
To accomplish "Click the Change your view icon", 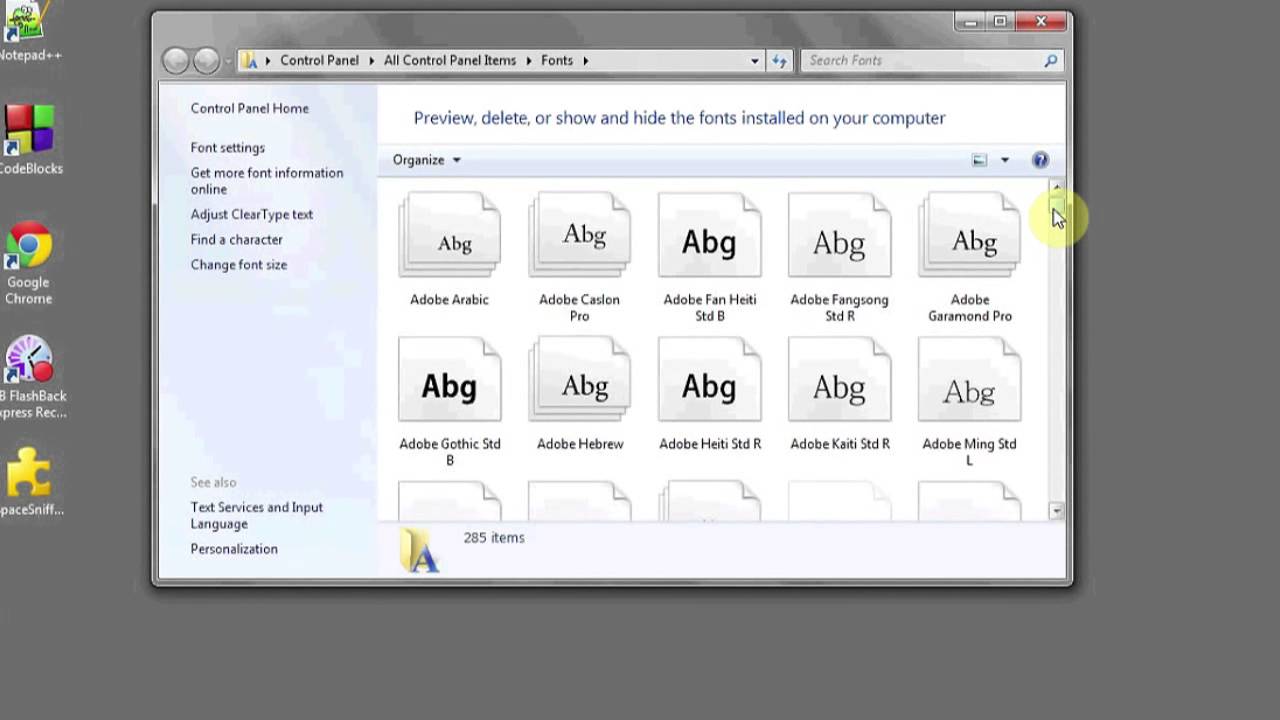I will pyautogui.click(x=979, y=160).
